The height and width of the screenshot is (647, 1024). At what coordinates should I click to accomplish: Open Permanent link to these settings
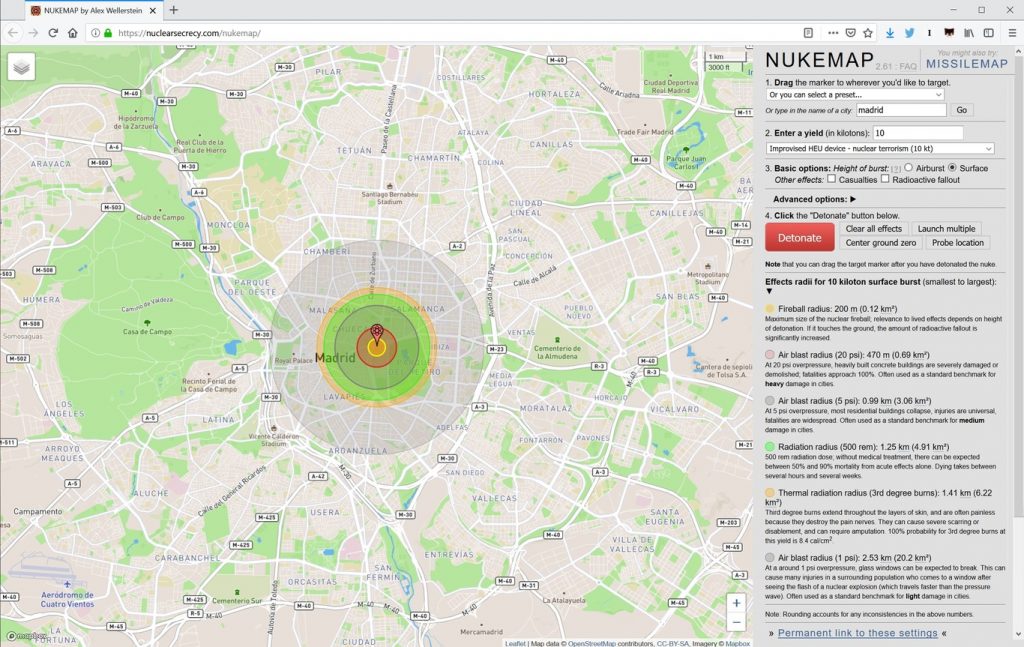coord(857,633)
